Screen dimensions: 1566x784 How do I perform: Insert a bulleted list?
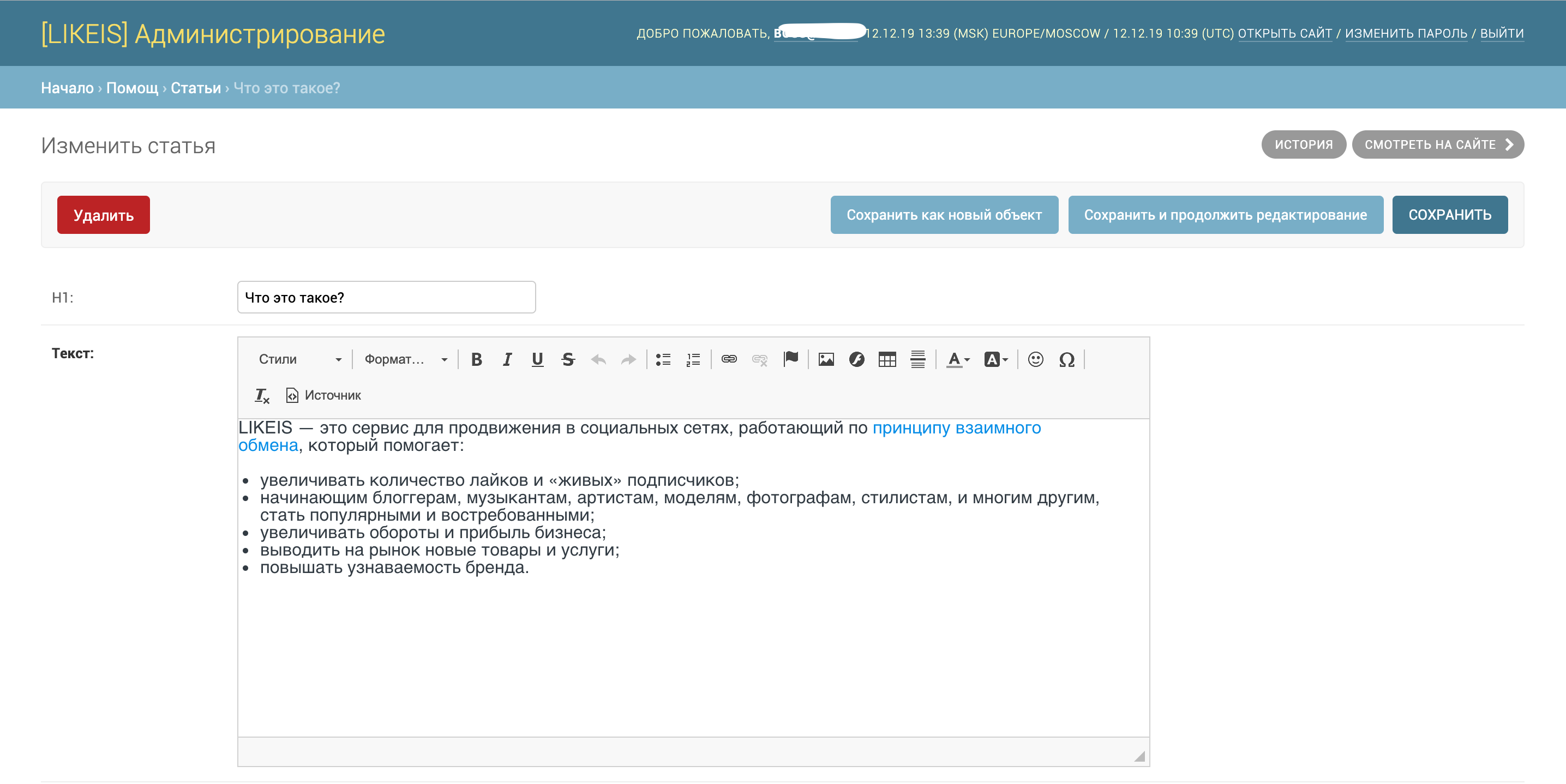pyautogui.click(x=663, y=359)
